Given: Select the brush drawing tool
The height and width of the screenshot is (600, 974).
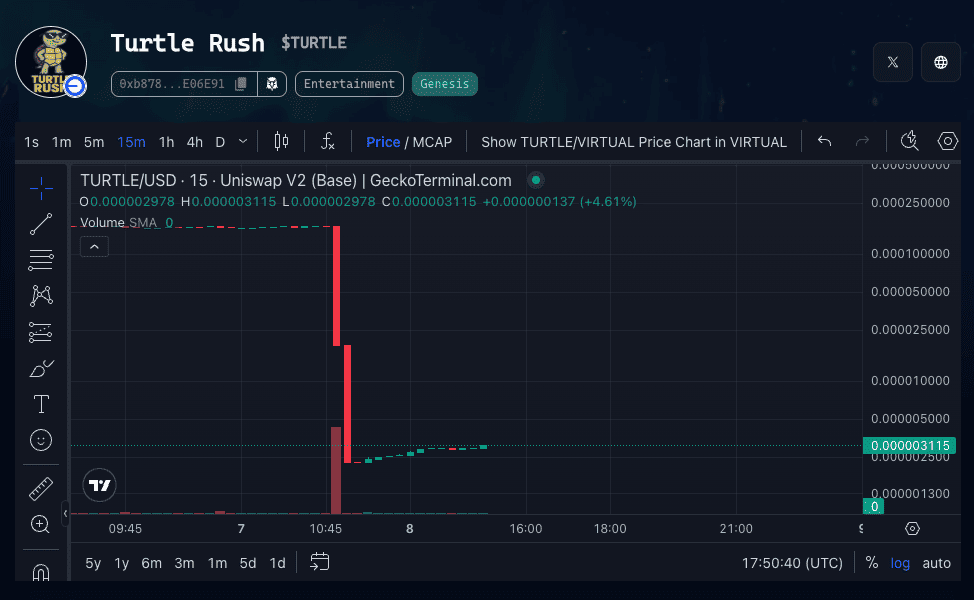Looking at the screenshot, I should click(x=41, y=368).
